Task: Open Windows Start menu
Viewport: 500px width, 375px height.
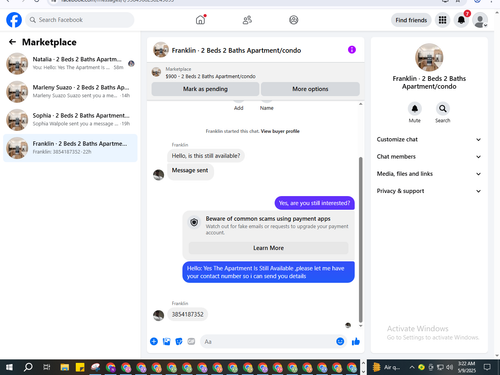Action: (x=9, y=367)
